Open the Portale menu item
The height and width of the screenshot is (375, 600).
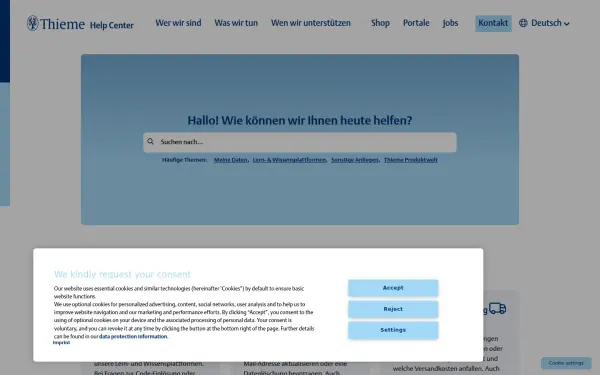coord(416,23)
